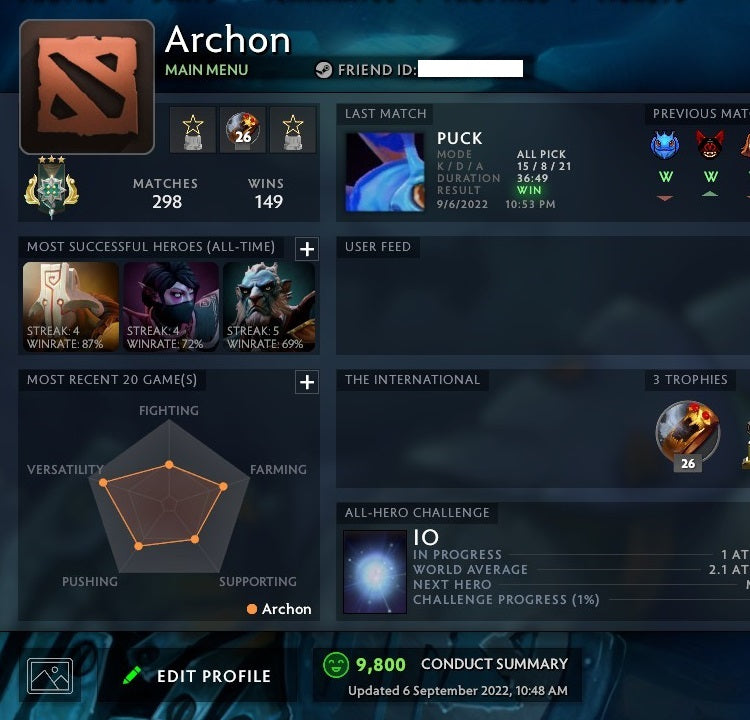Click the level 26 Aegis badge slot

pos(243,130)
